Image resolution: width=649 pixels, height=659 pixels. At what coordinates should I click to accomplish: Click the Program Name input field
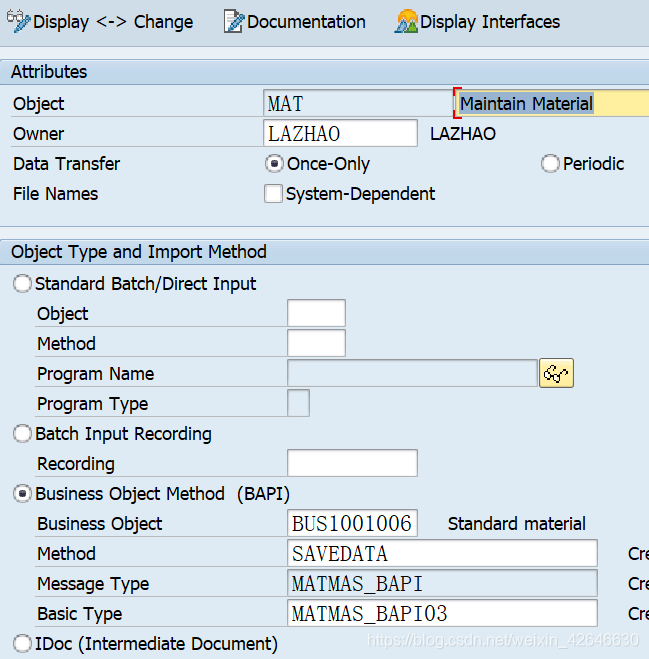[x=412, y=373]
